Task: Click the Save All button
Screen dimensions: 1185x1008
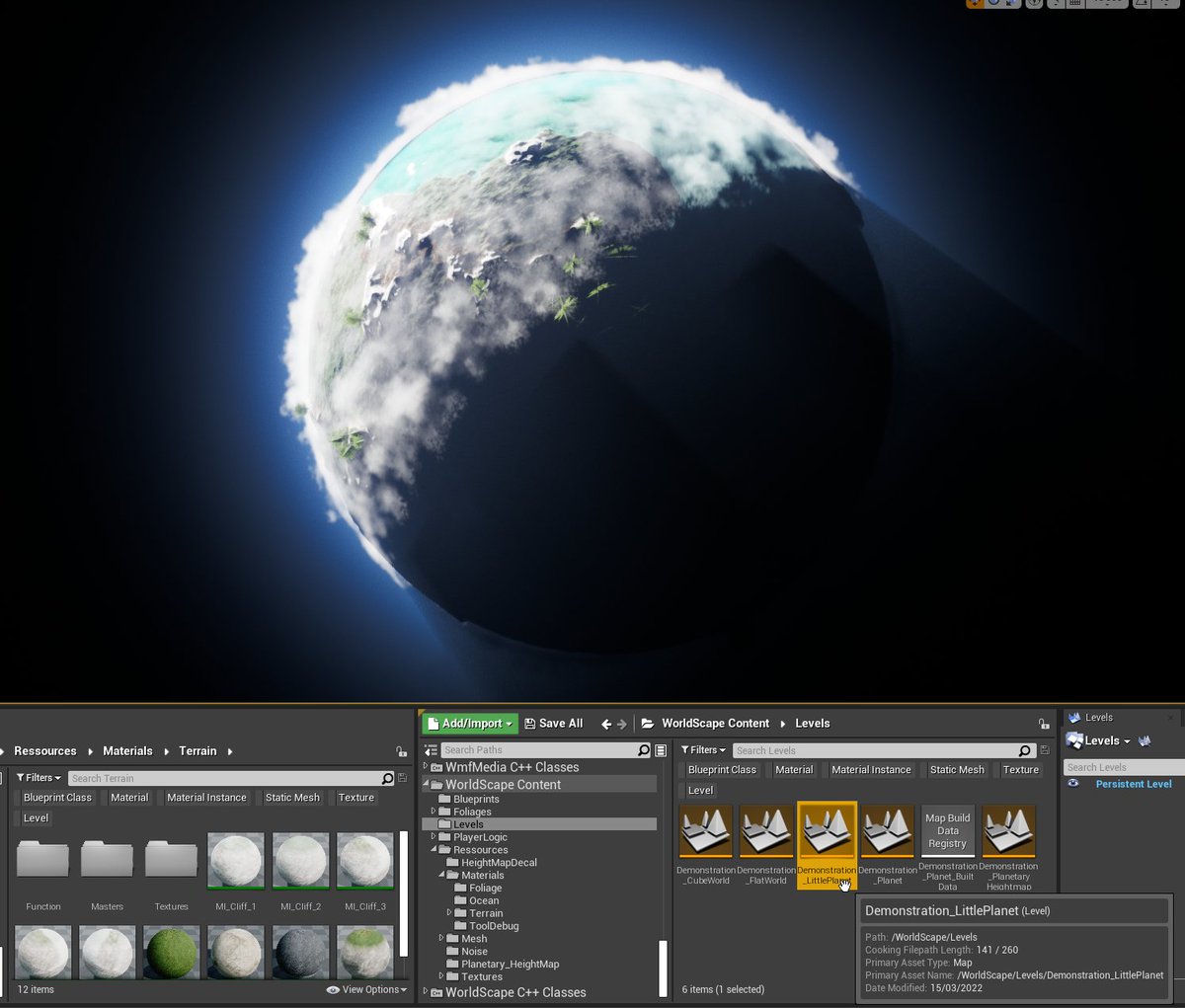Action: tap(554, 723)
